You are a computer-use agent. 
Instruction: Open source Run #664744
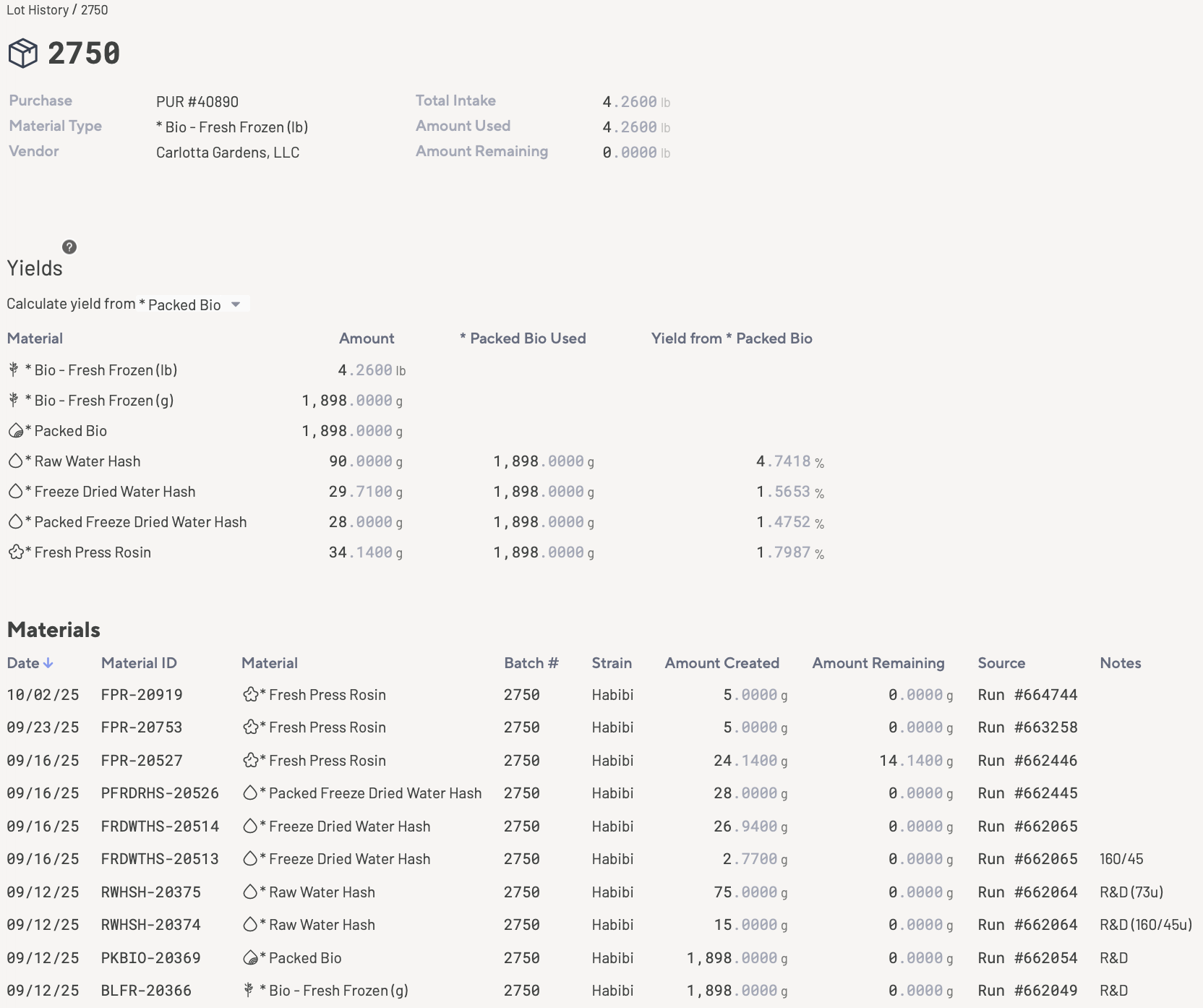[1027, 695]
